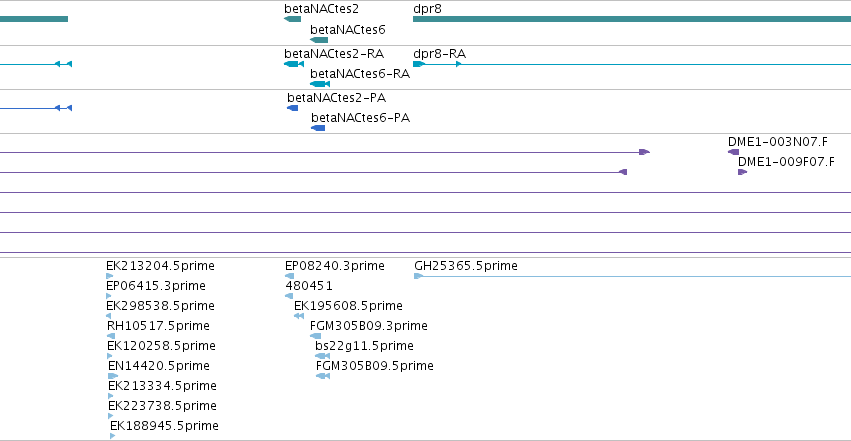The image size is (851, 441).
Task: Select the RH10517.5prime arrow glyph
Action: 111,336
